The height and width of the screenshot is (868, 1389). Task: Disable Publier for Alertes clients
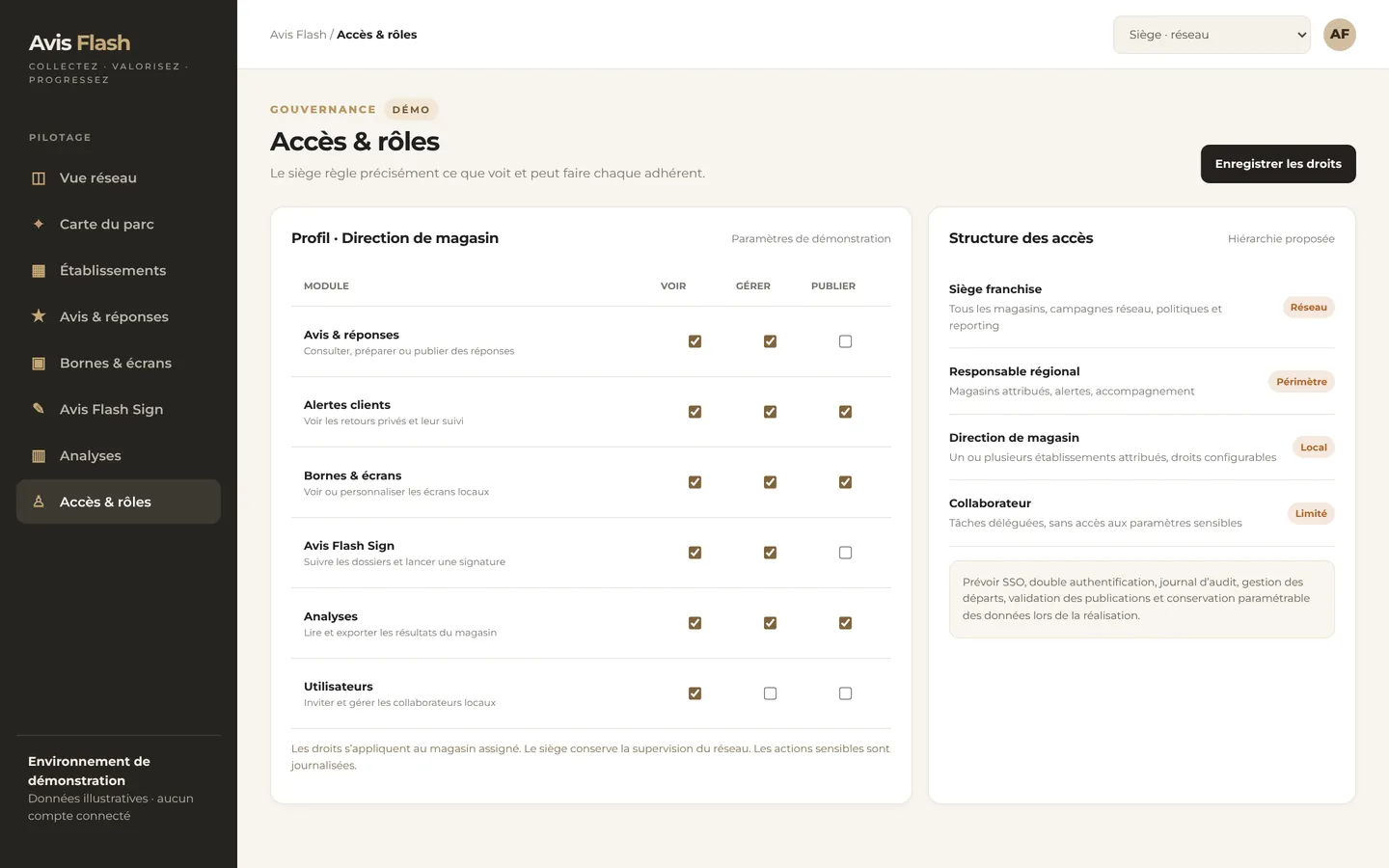click(845, 412)
